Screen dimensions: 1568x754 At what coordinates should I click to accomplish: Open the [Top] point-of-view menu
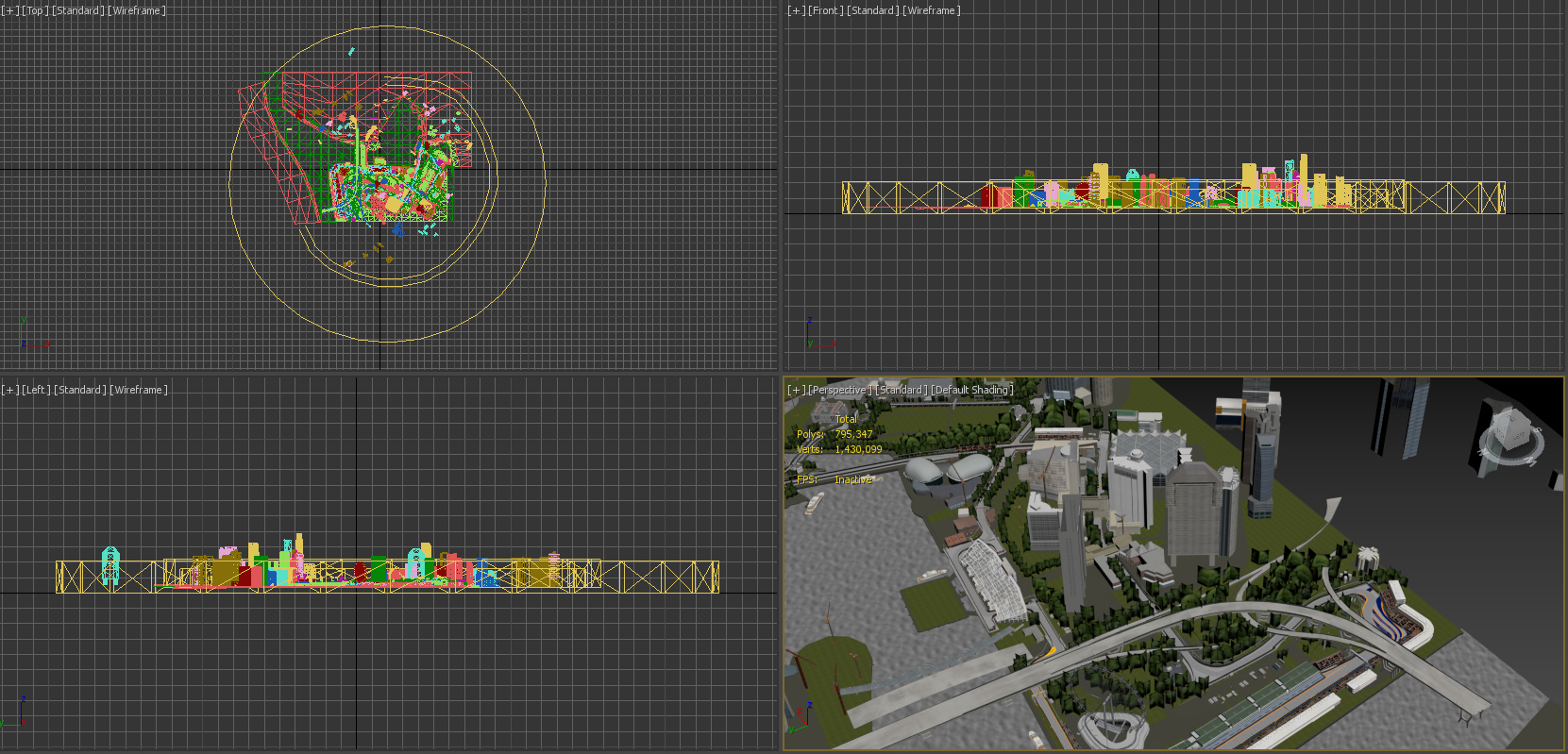coord(35,10)
